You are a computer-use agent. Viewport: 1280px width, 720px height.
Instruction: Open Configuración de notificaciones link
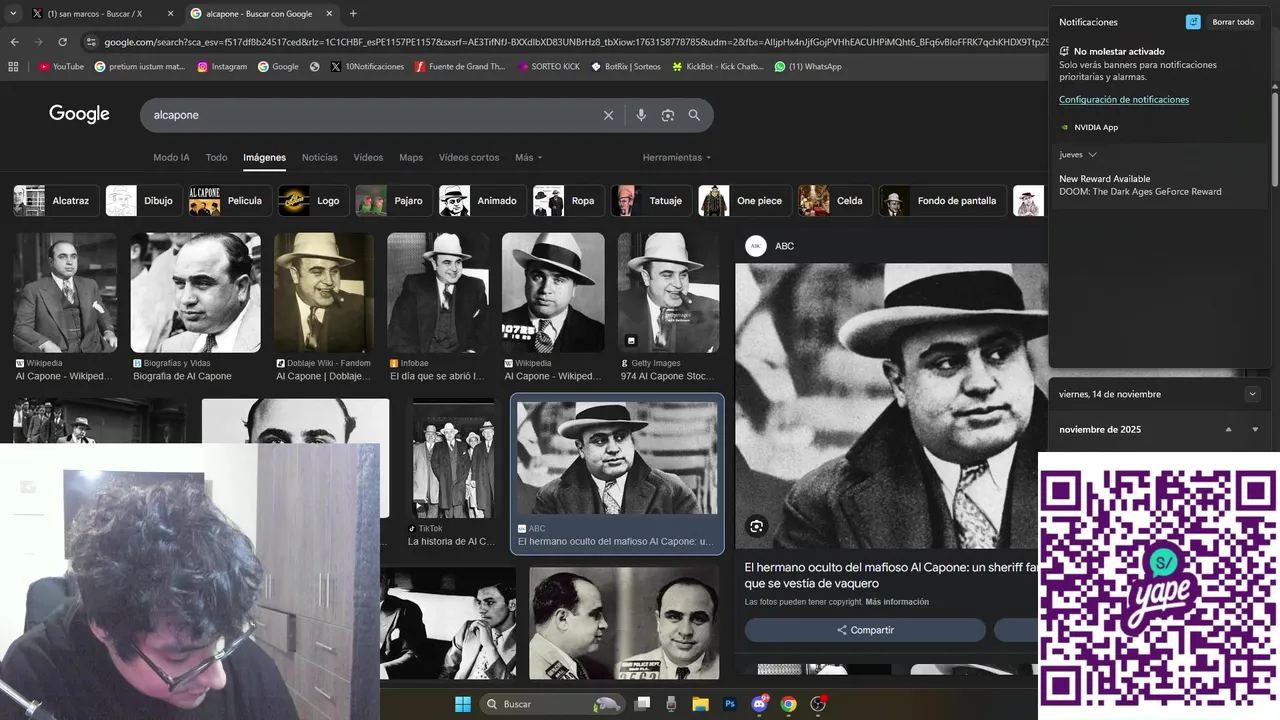tap(1124, 100)
